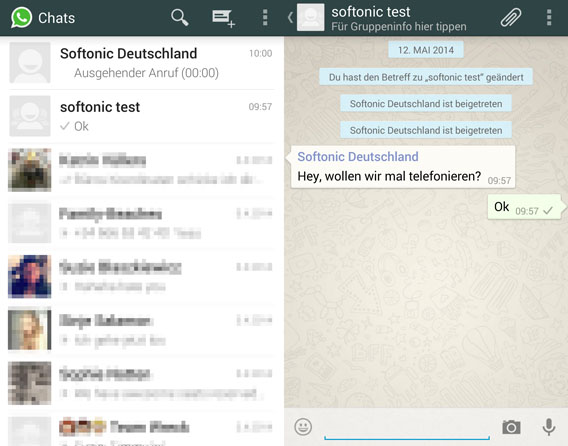Go back using the chat header arrow
Image resolution: width=568 pixels, height=446 pixels.
coord(290,17)
